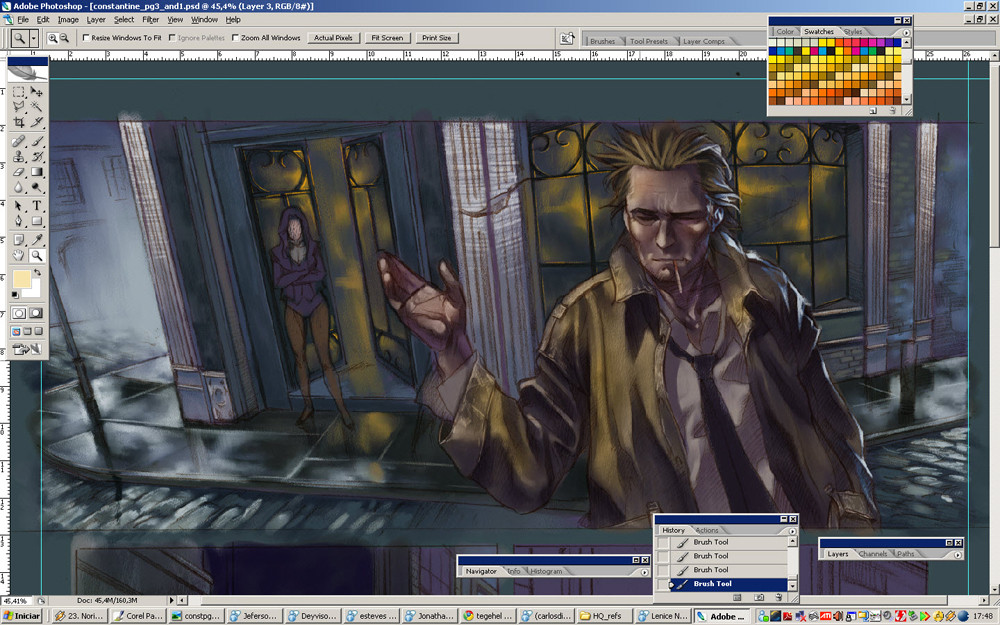Viewport: 1000px width, 625px height.
Task: Select the Eraser tool
Action: click(x=18, y=172)
